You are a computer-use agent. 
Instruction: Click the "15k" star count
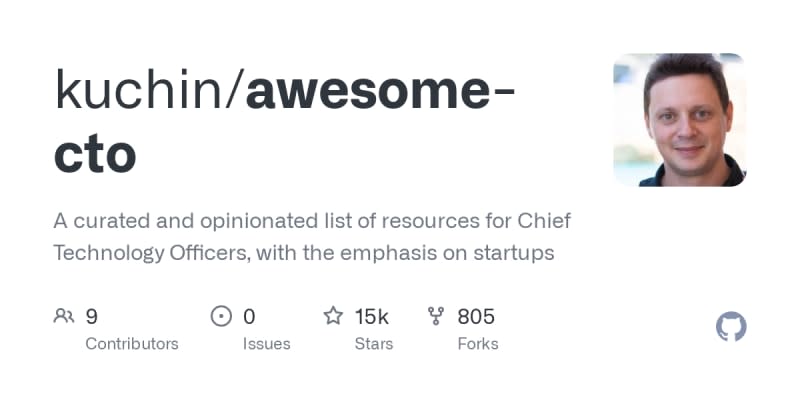[x=371, y=317]
